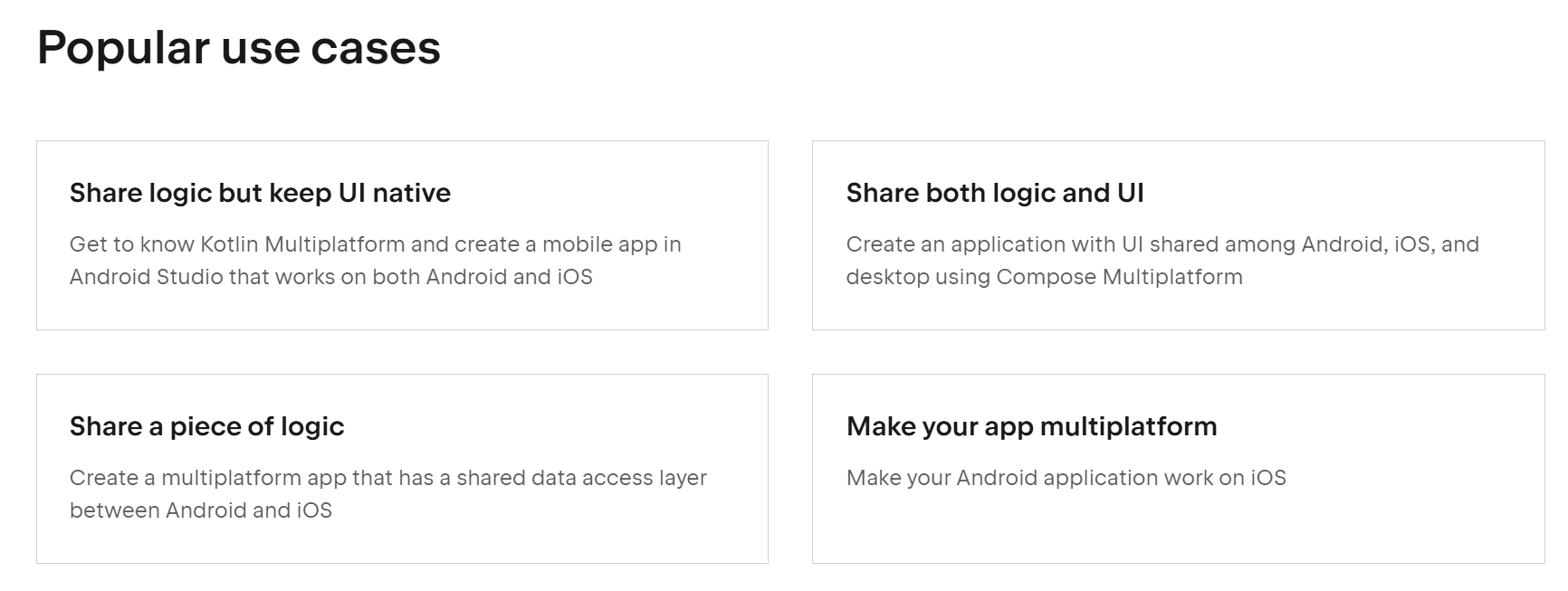Click the "Get to know Kotlin Multiplatform" description line
The image size is (1568, 591).
pos(375,244)
